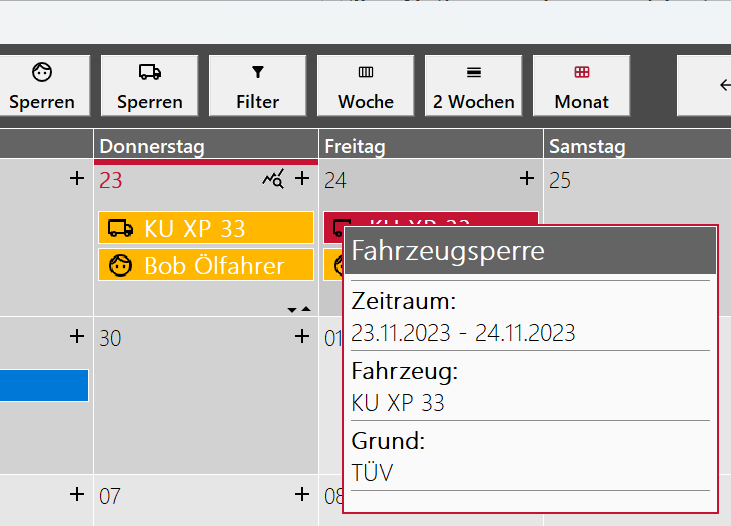Select the date number 25

560,180
